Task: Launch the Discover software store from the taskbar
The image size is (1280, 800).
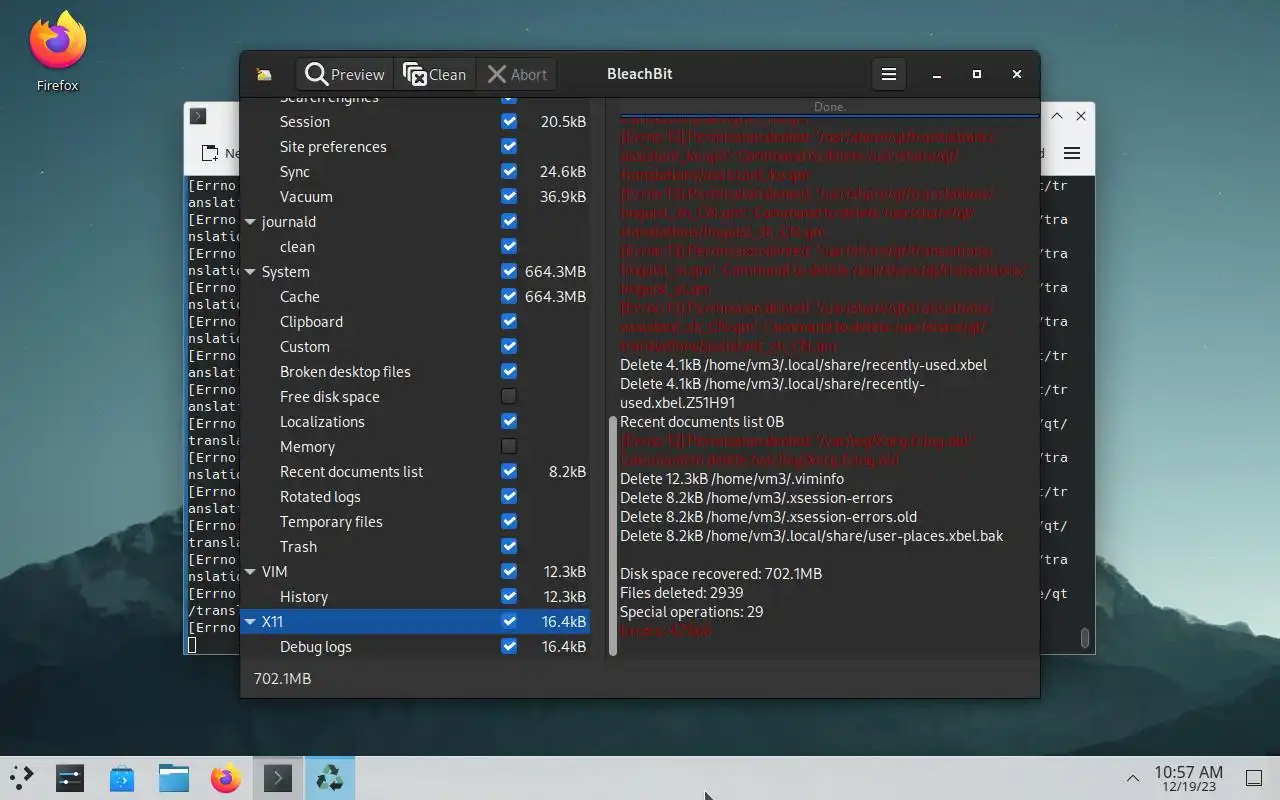Action: click(x=122, y=778)
